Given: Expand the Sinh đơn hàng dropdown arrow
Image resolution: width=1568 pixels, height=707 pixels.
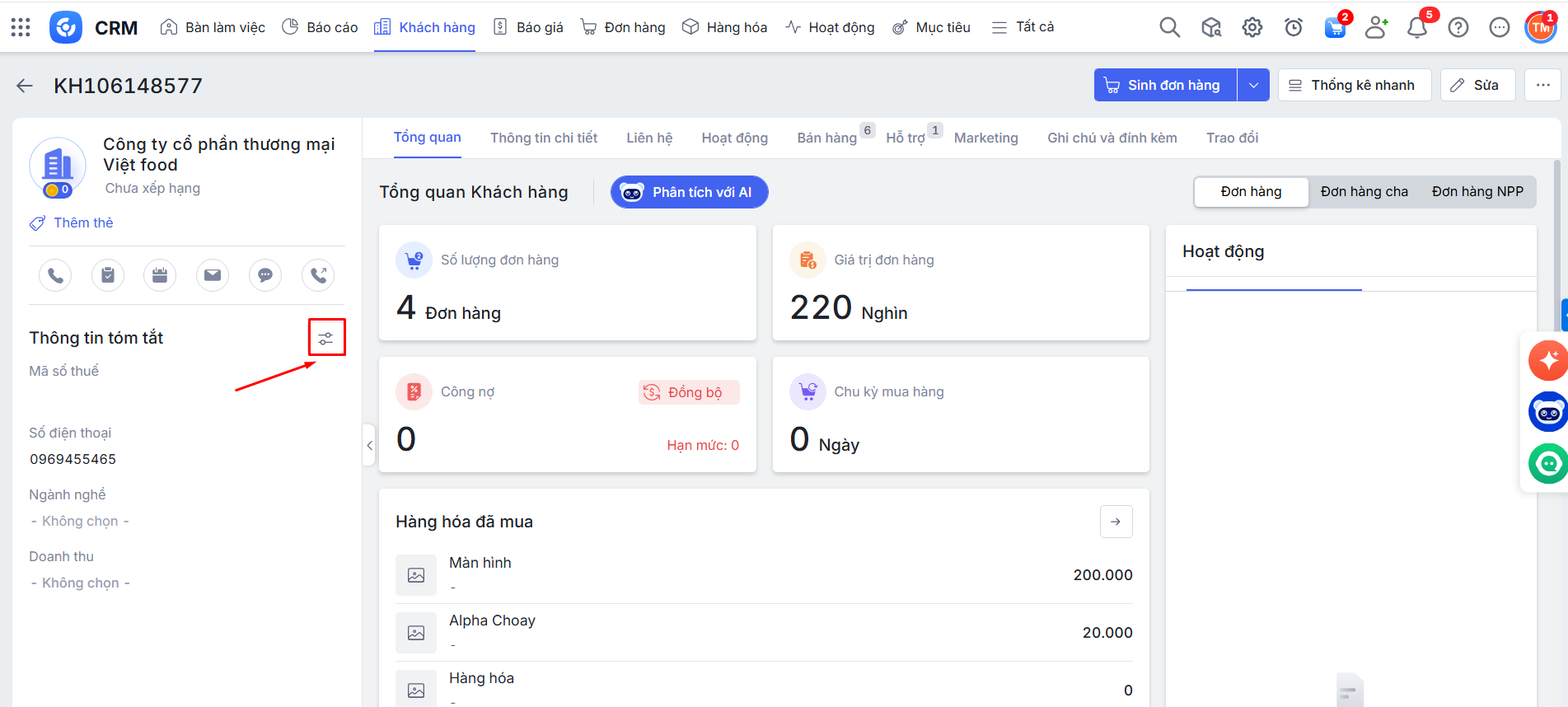Looking at the screenshot, I should [1253, 86].
